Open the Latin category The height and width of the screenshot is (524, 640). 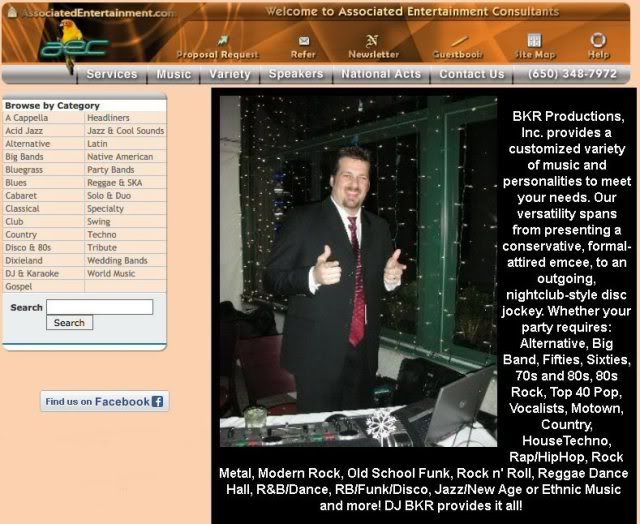pyautogui.click(x=97, y=144)
